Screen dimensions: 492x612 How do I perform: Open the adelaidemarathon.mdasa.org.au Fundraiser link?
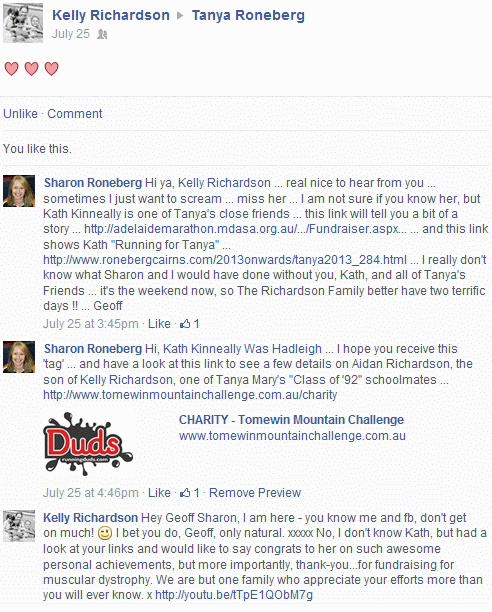pyautogui.click(x=245, y=229)
